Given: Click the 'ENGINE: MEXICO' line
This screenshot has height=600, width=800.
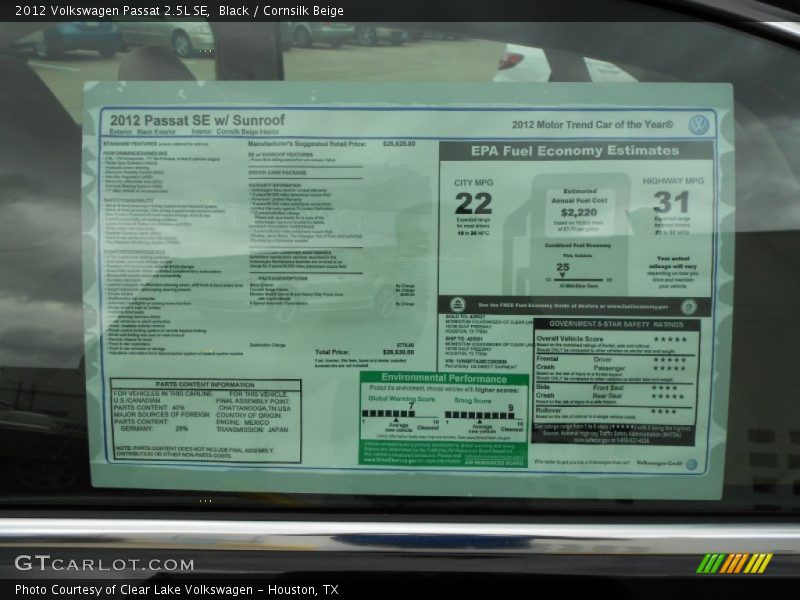Looking at the screenshot, I should 242,422.
